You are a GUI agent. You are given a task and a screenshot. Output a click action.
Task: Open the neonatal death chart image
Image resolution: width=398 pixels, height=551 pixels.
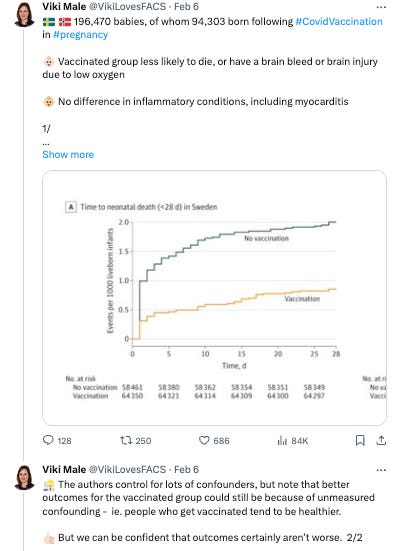coord(214,298)
